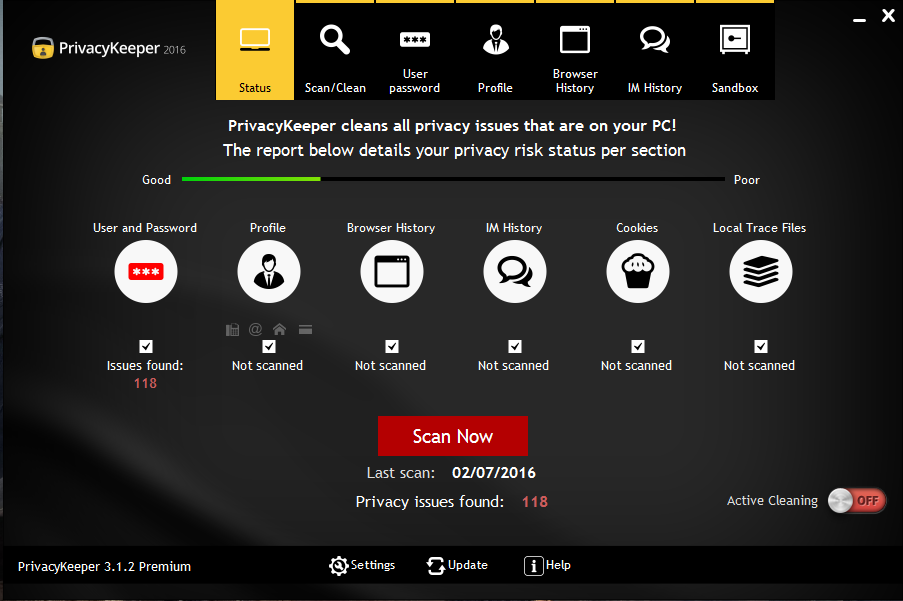Screen dimensions: 903x601
Task: Minimize the PrivacyKeeper window
Action: click(859, 18)
